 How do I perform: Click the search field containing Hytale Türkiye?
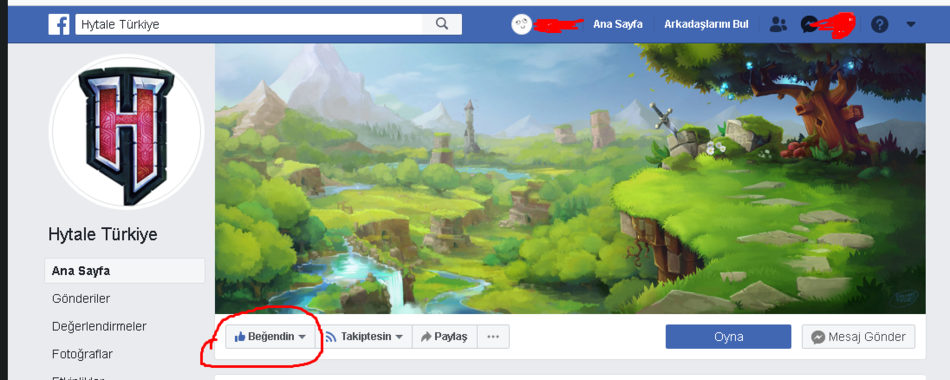click(x=249, y=24)
